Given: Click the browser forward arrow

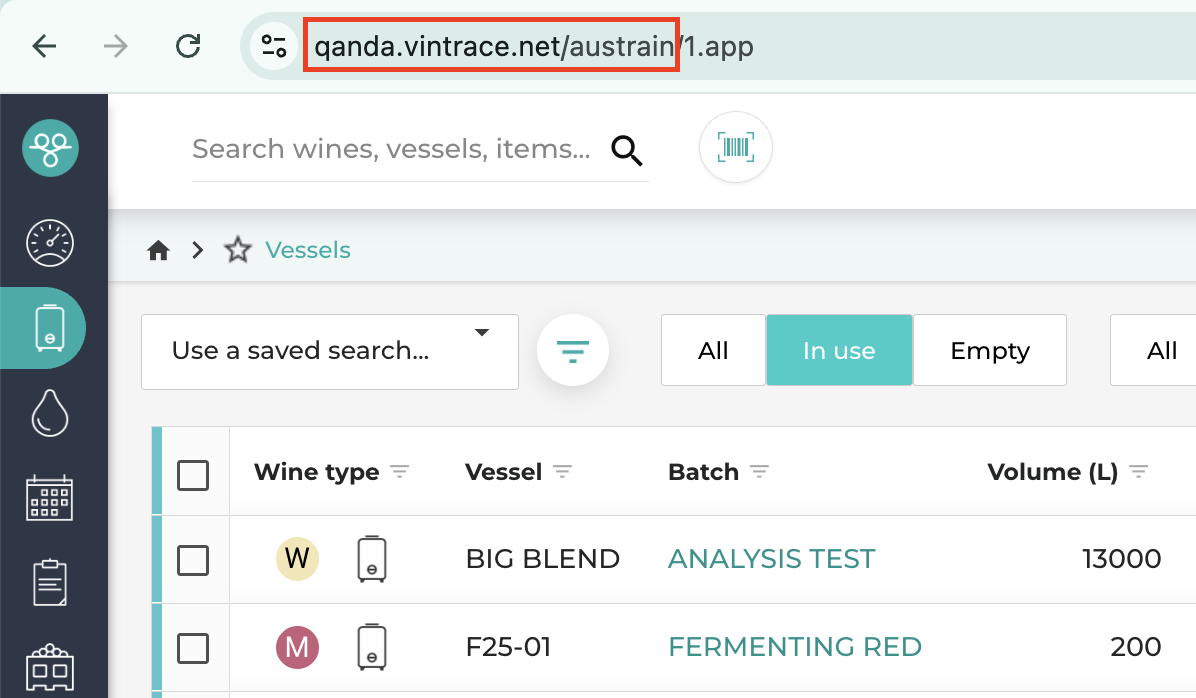Looking at the screenshot, I should pos(116,47).
